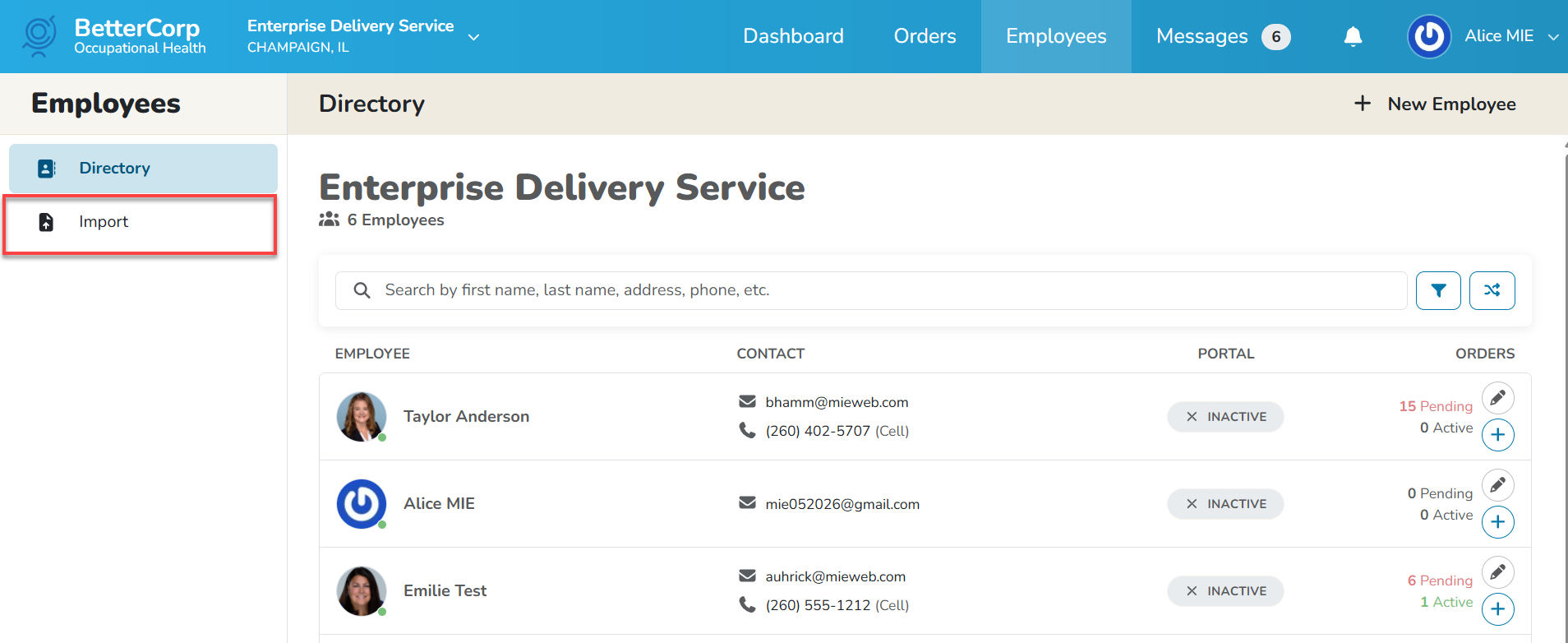Click email auhrick@mieweb.com
This screenshot has height=643, width=1568.
click(x=835, y=576)
